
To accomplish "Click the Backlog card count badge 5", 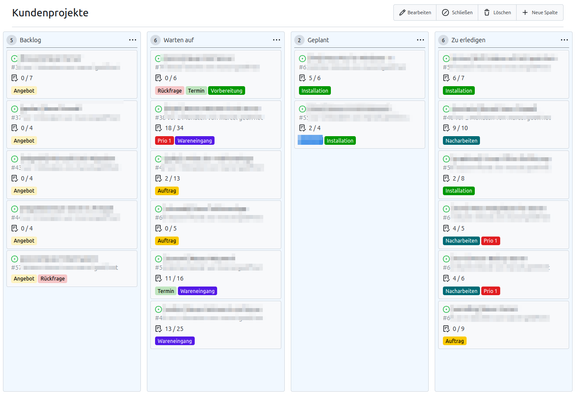I will click(x=12, y=40).
